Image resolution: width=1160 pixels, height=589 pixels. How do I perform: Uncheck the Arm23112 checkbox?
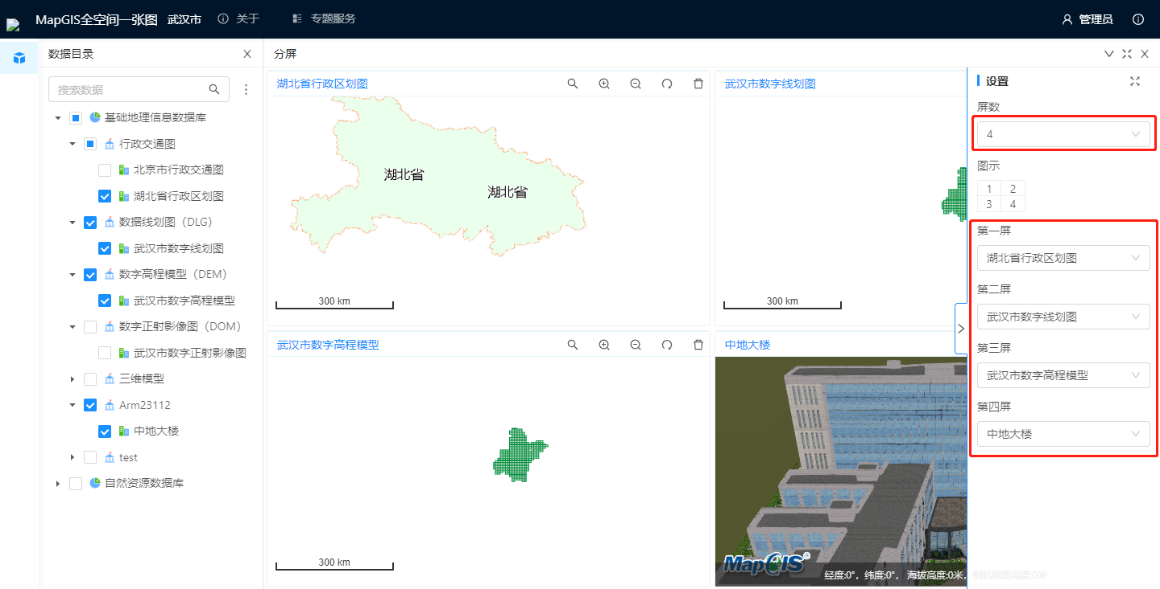click(90, 405)
